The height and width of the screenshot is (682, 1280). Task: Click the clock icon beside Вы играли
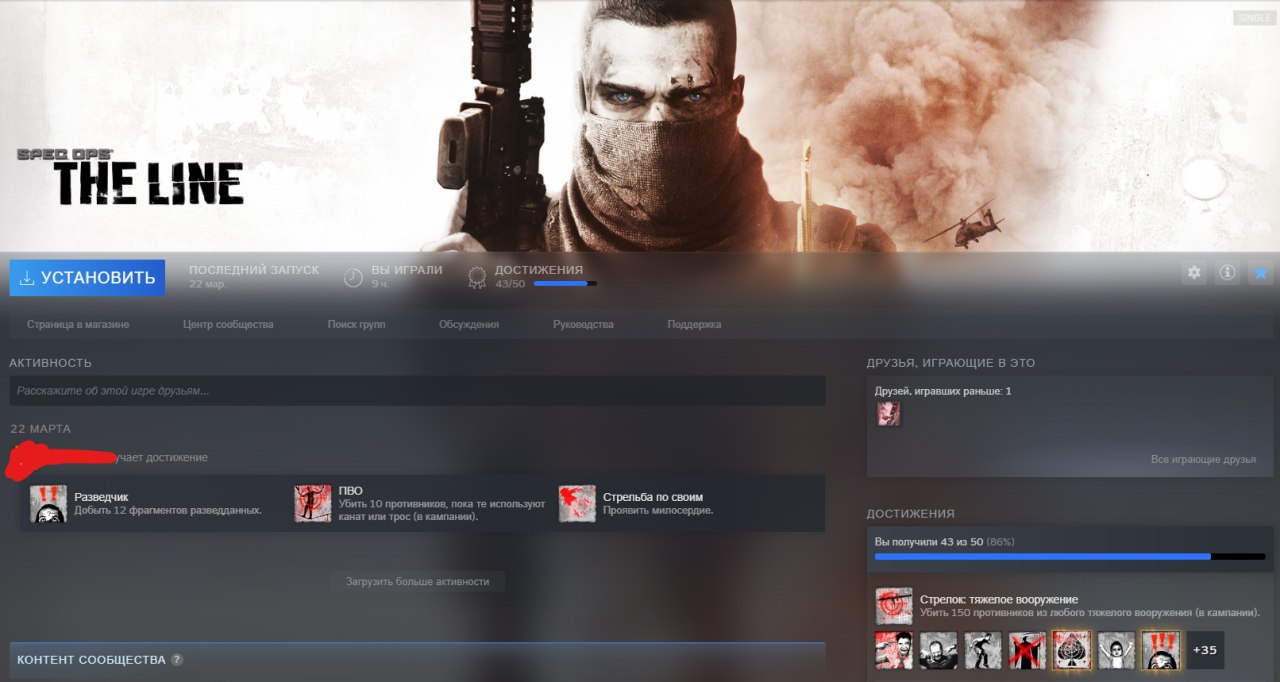[x=353, y=277]
